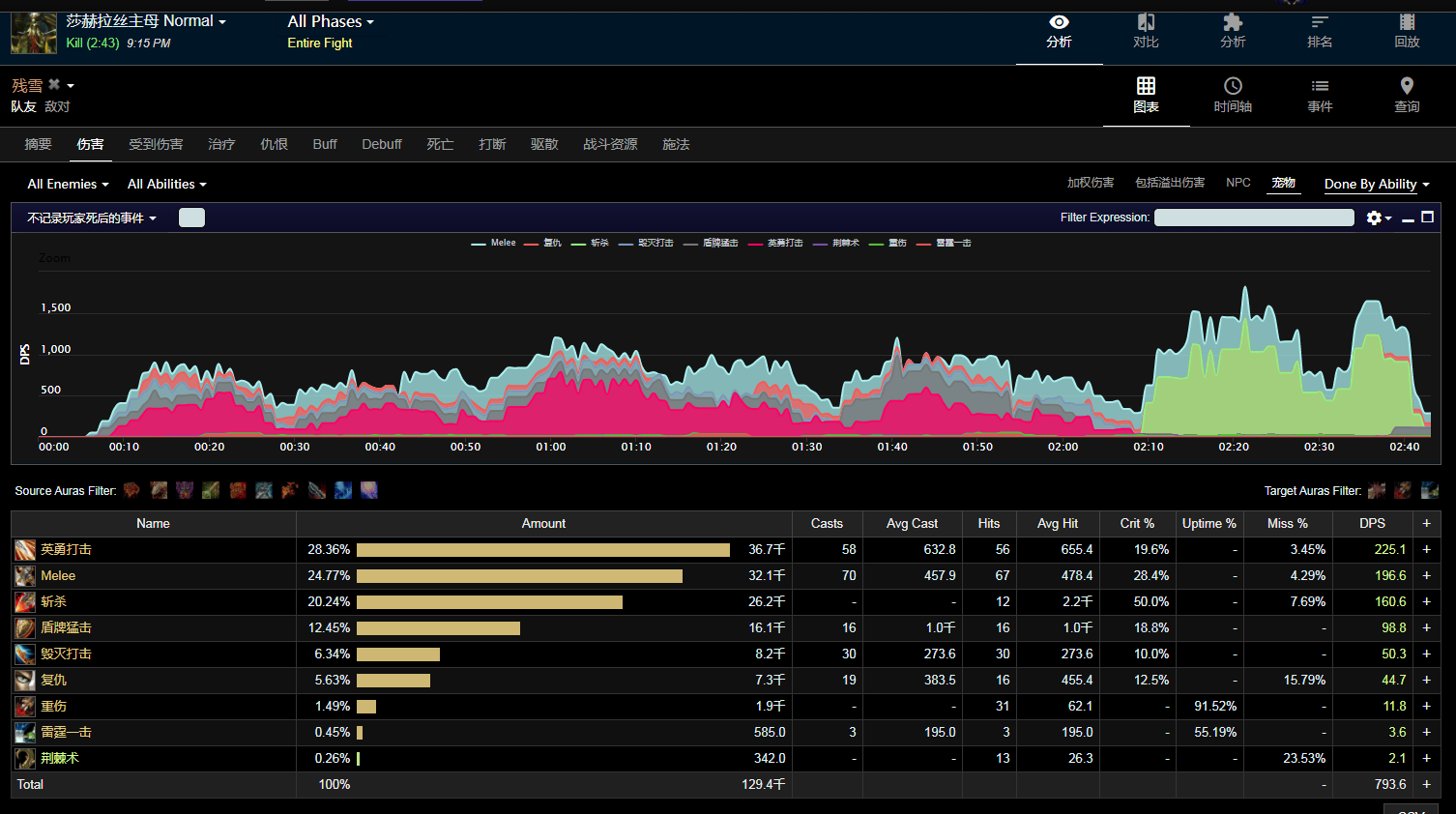Toggle 斩杀 series in chart legend
This screenshot has height=814, width=1456.
coord(590,244)
